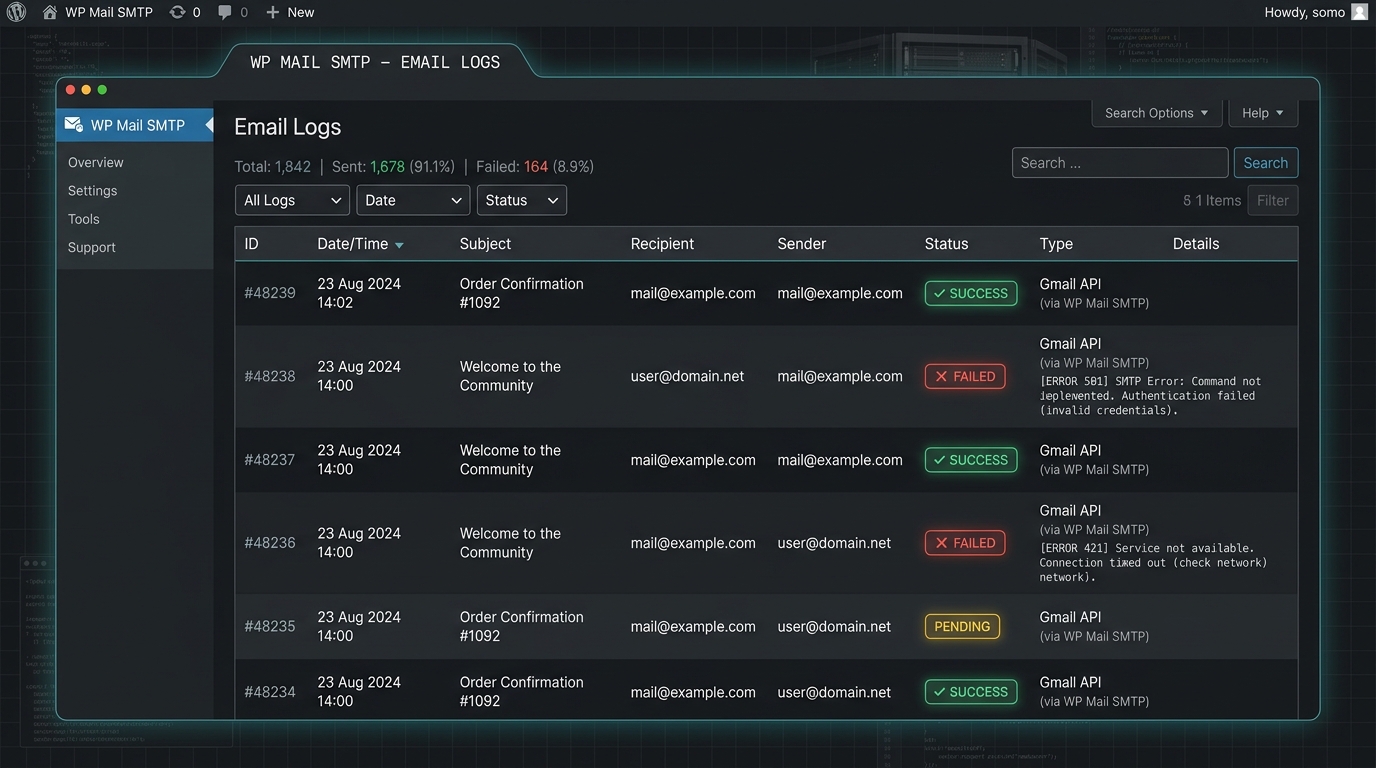
Task: Click the Filter button
Action: (1273, 200)
